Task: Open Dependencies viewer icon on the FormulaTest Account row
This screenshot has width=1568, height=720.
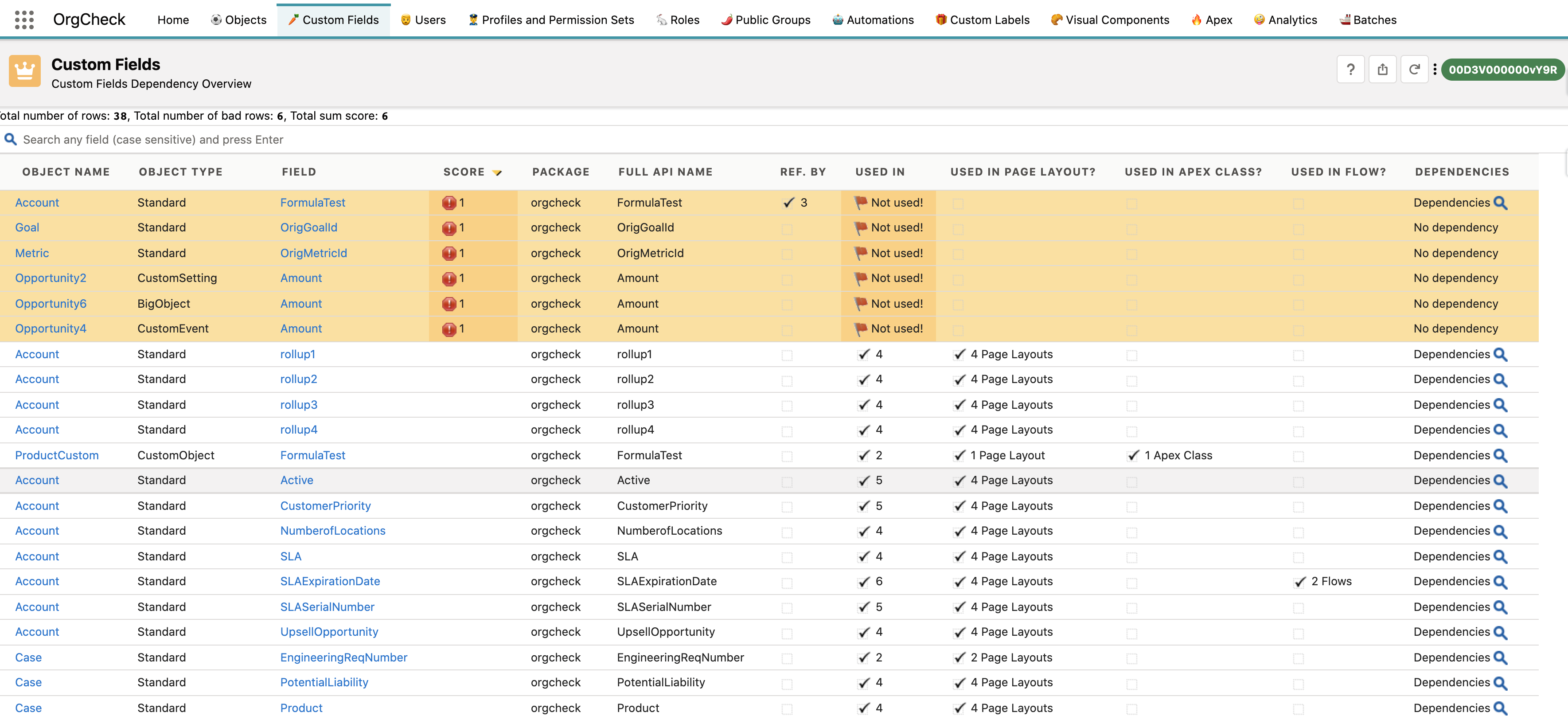Action: point(1501,202)
